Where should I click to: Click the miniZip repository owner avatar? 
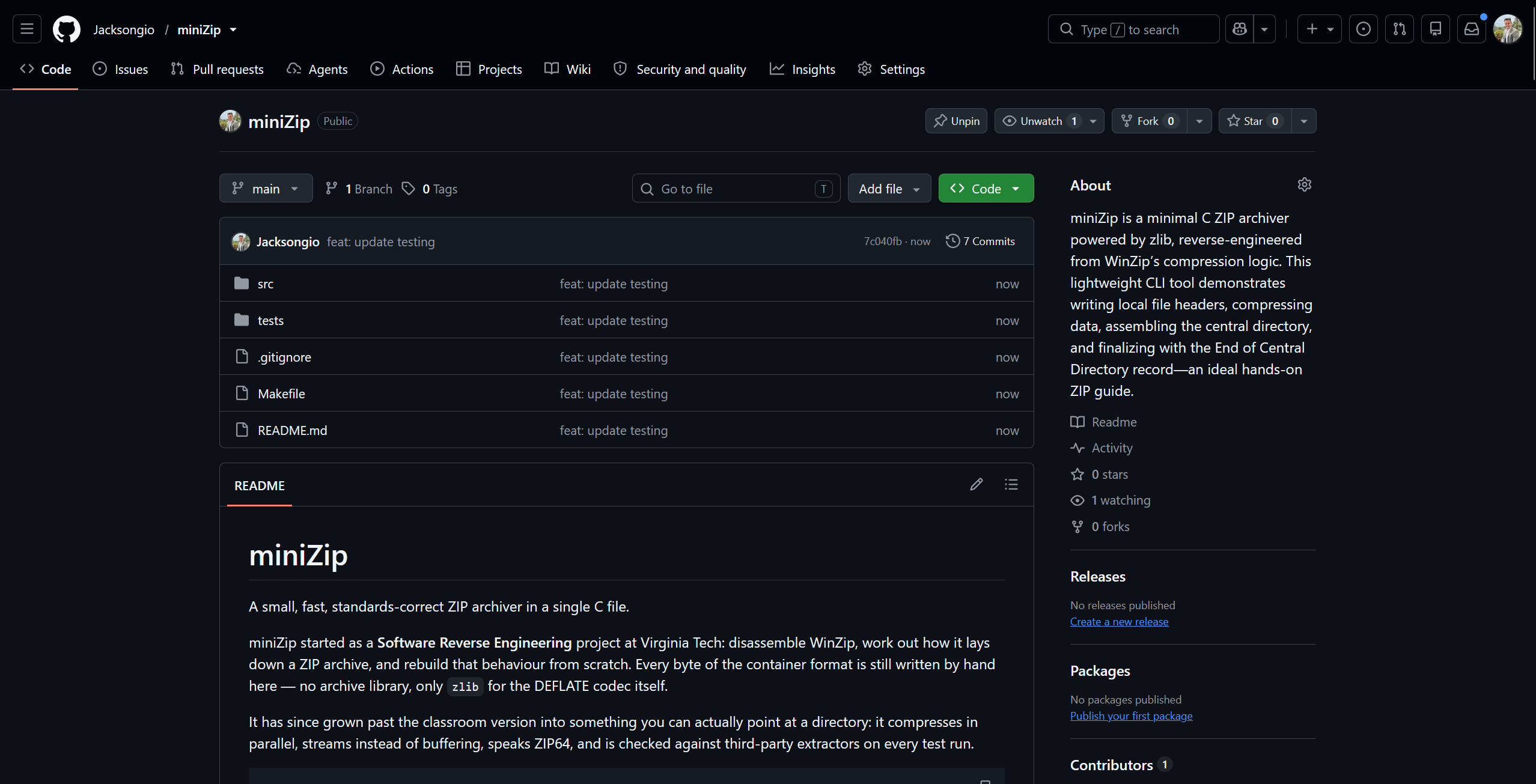click(230, 121)
